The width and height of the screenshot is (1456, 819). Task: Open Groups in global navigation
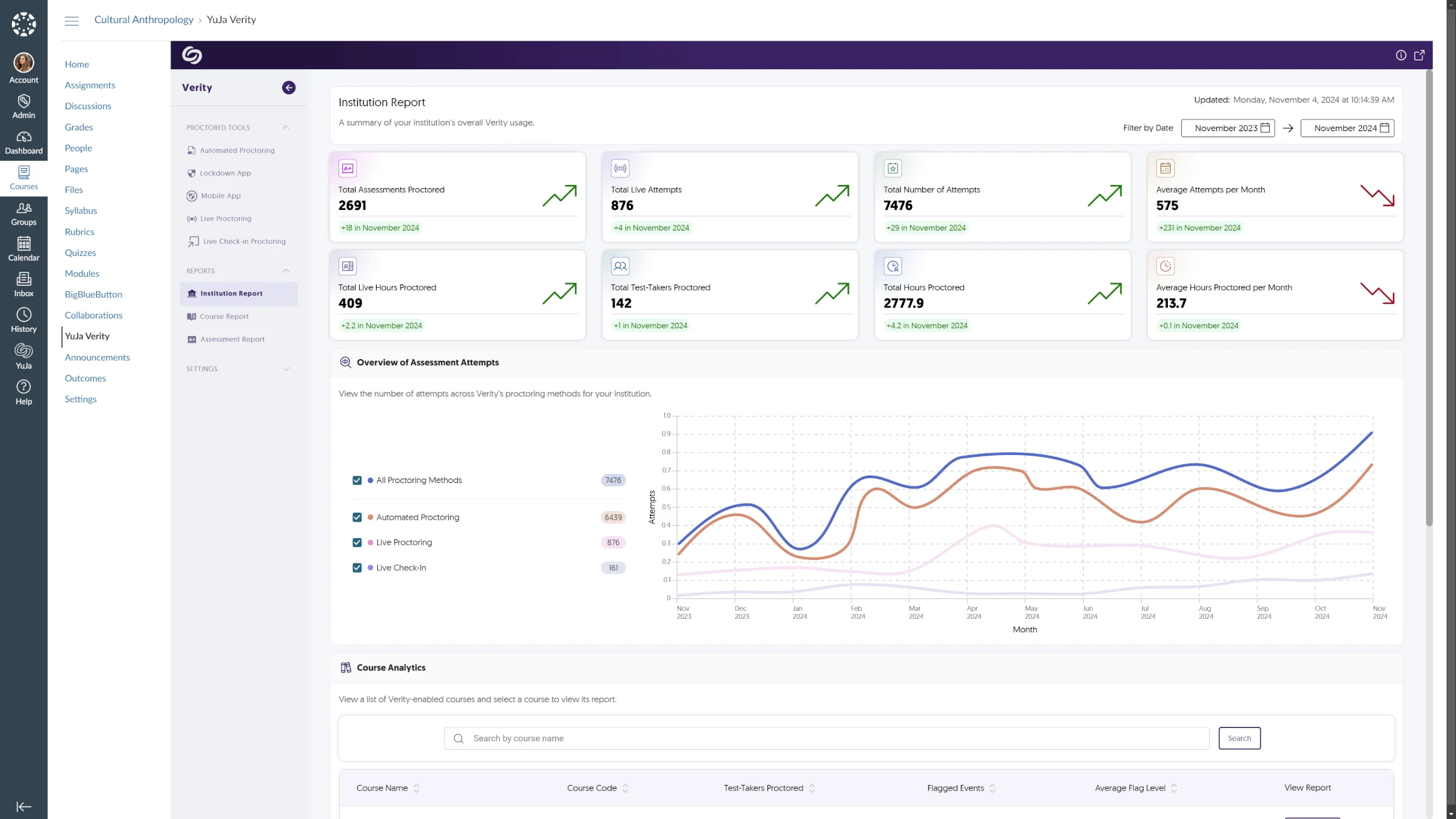[x=24, y=214]
